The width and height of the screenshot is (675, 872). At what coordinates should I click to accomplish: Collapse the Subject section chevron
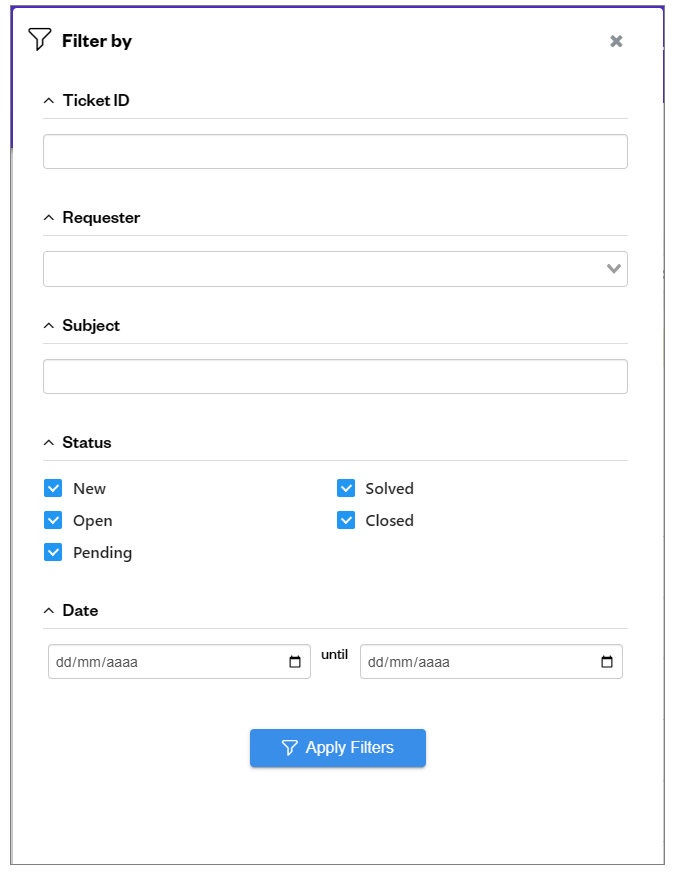pyautogui.click(x=49, y=325)
